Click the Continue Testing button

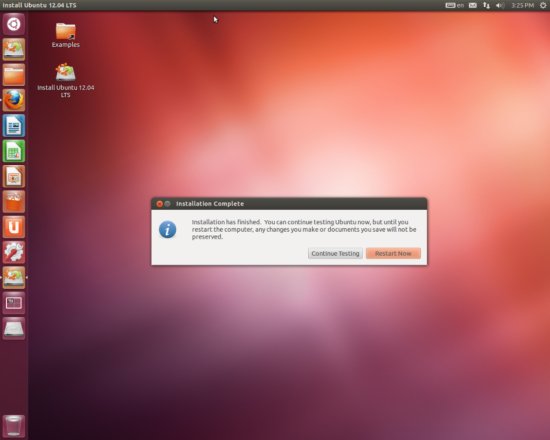(335, 253)
